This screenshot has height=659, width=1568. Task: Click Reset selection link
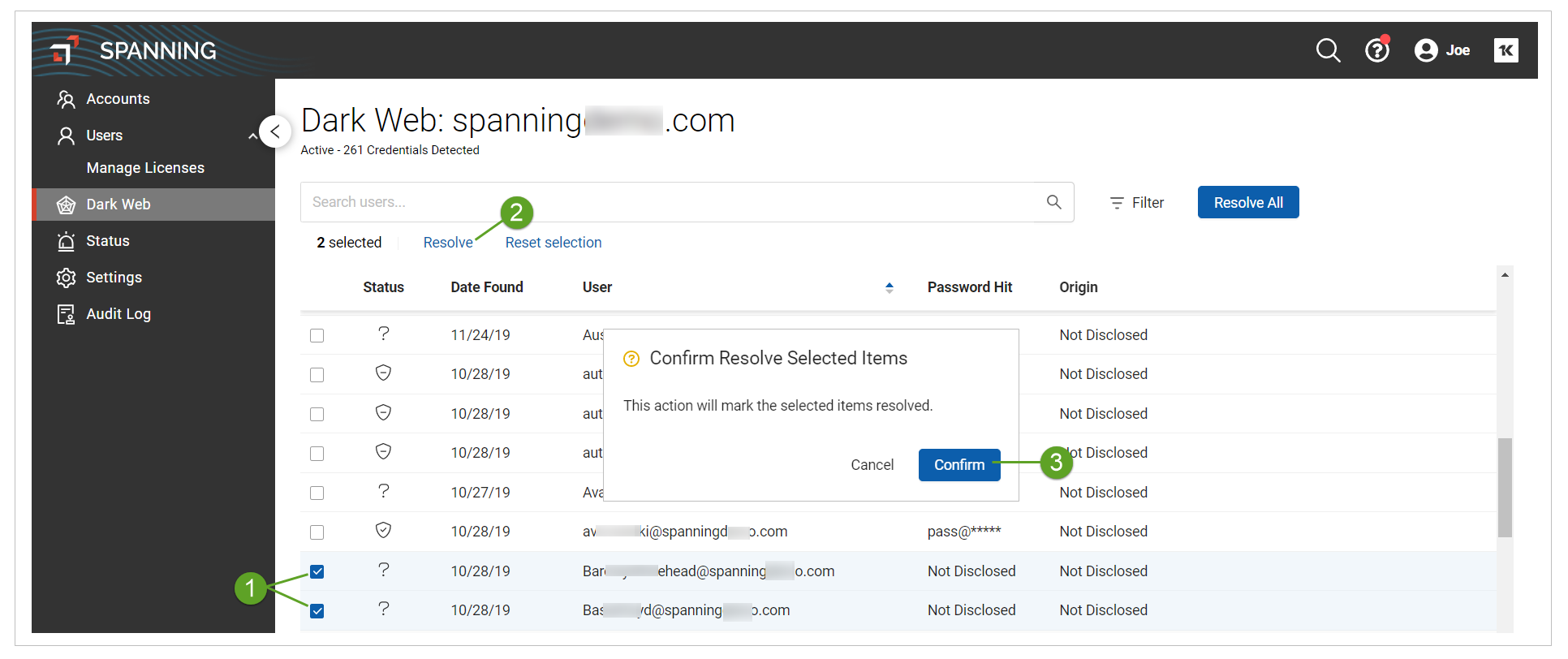[x=554, y=243]
